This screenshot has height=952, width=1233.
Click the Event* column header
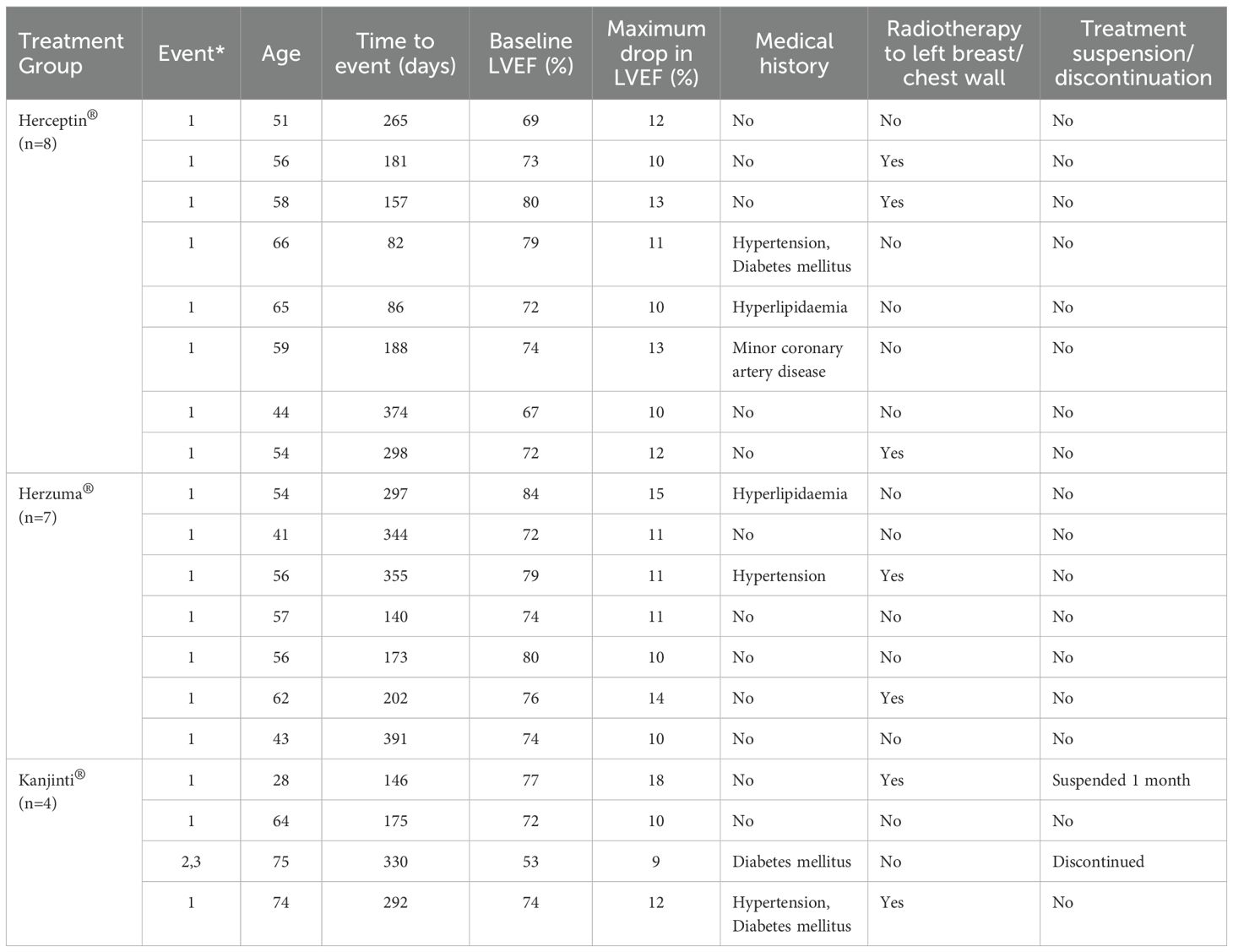[x=191, y=53]
